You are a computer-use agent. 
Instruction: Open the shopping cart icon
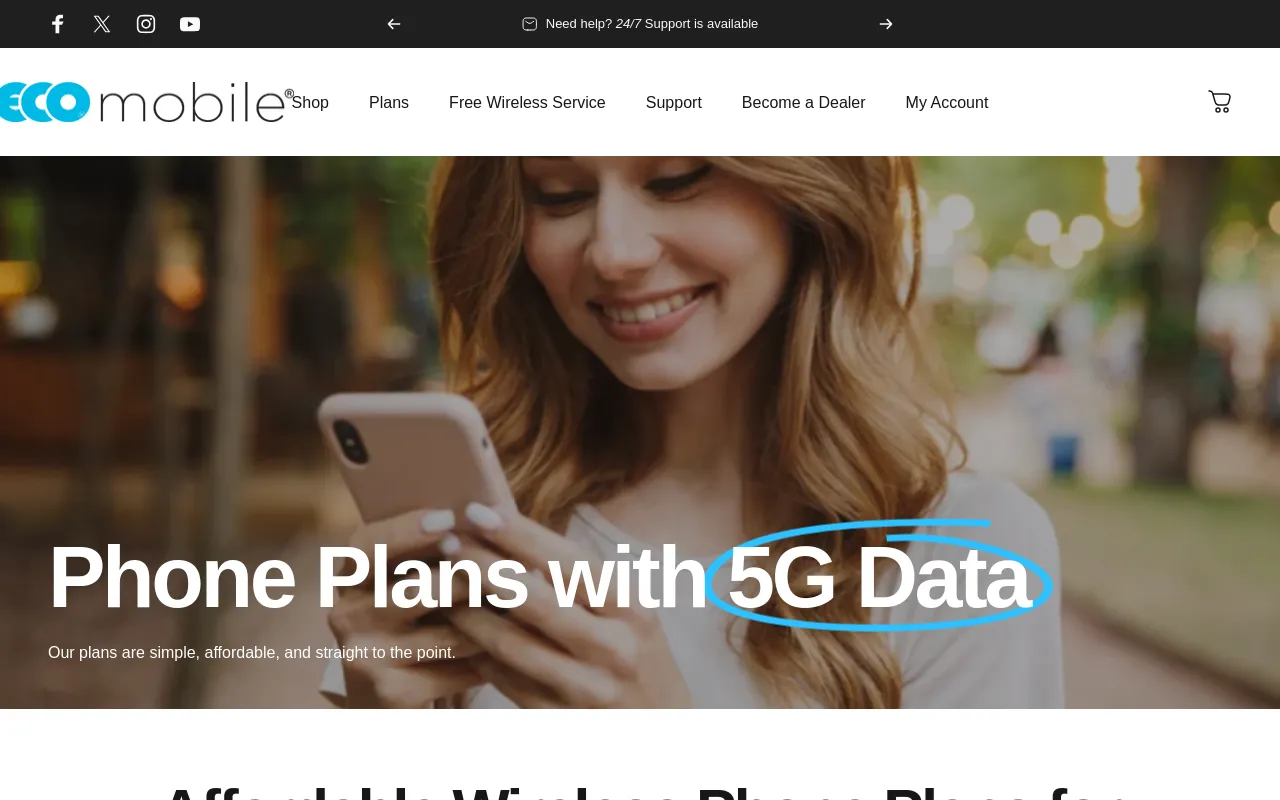point(1219,102)
